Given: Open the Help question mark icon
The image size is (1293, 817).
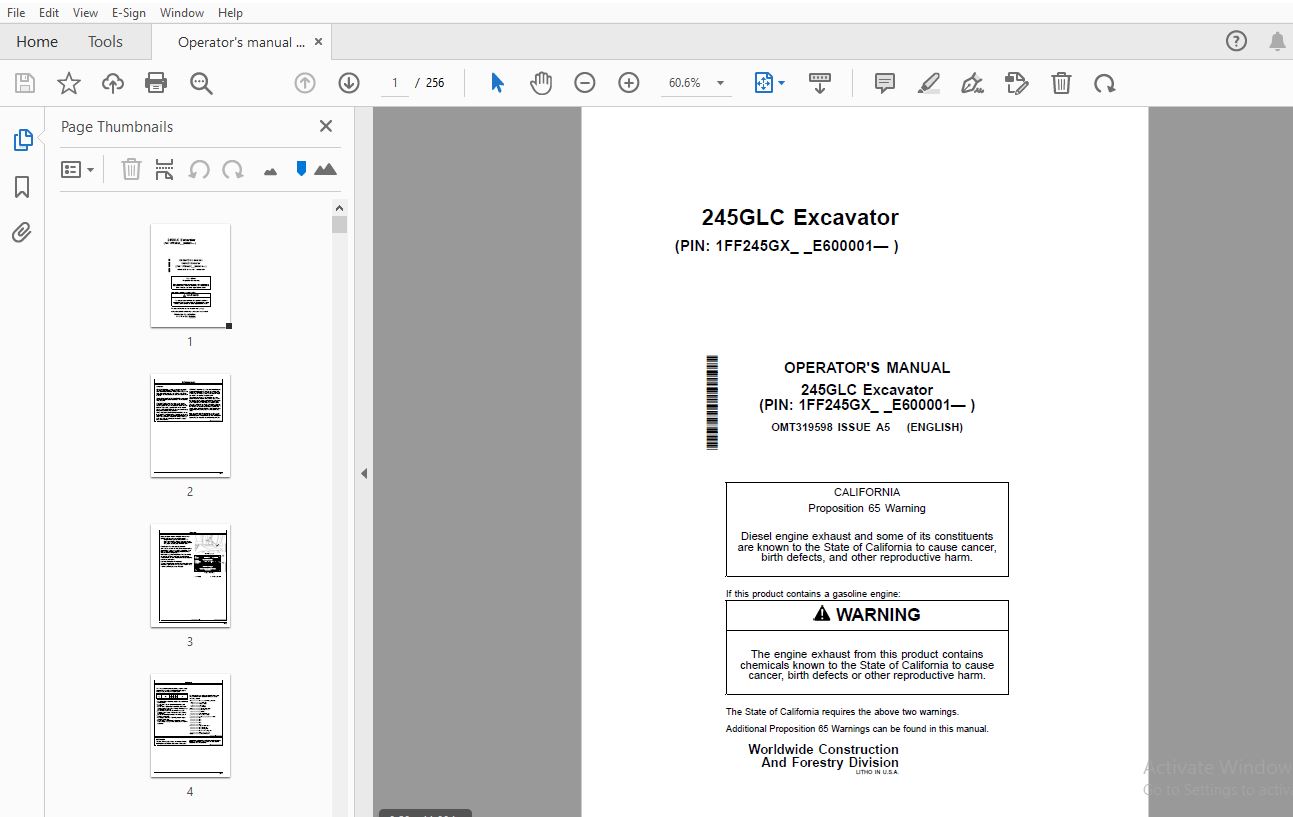Looking at the screenshot, I should click(1236, 41).
